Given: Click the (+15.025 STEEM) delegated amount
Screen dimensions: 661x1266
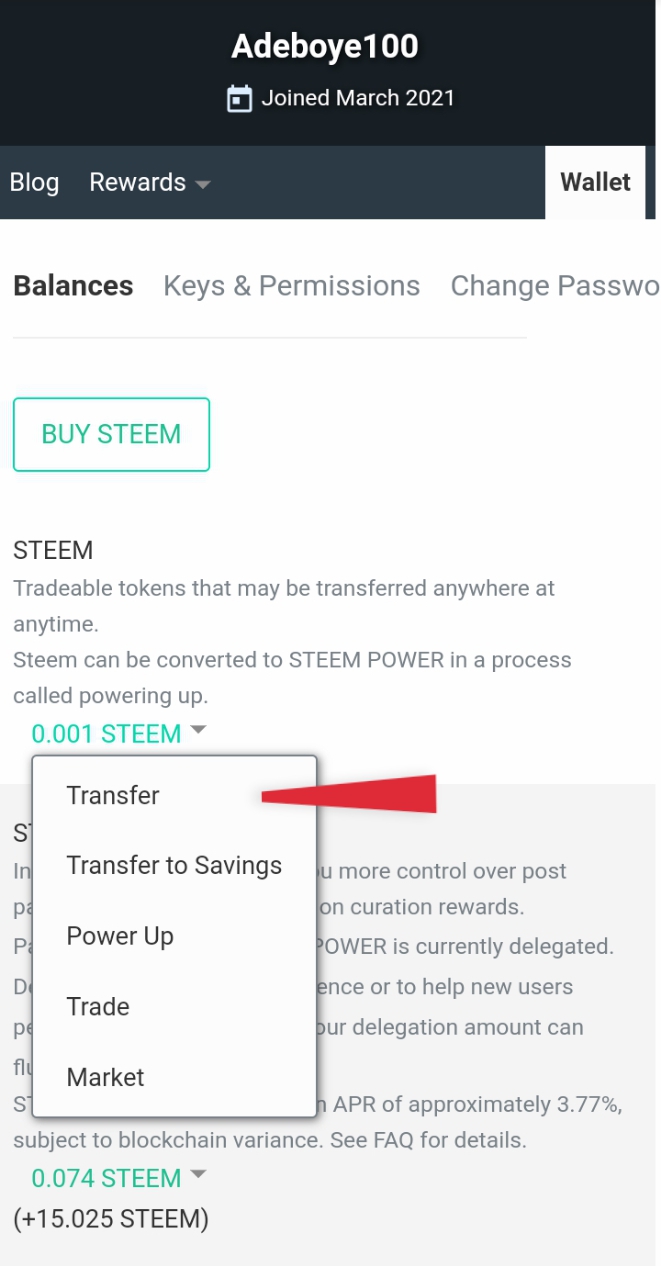Looking at the screenshot, I should pyautogui.click(x=111, y=1220).
